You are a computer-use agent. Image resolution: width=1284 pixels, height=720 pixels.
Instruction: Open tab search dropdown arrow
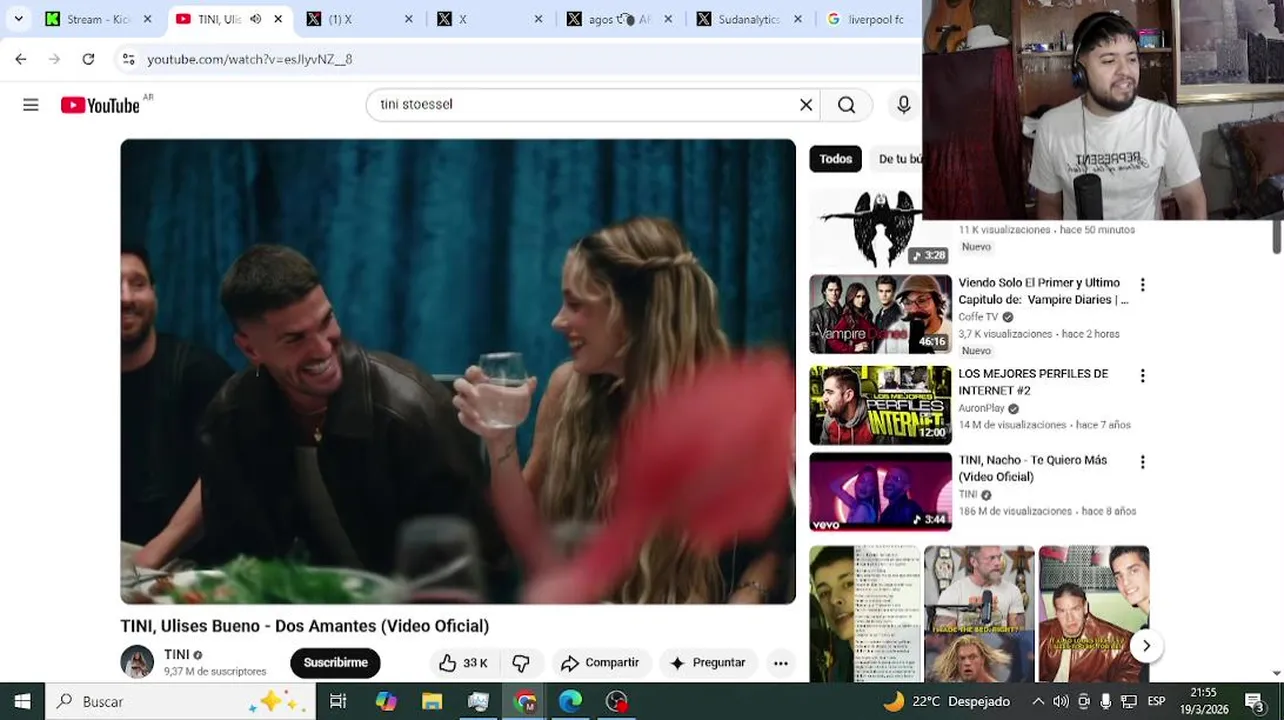pos(18,19)
